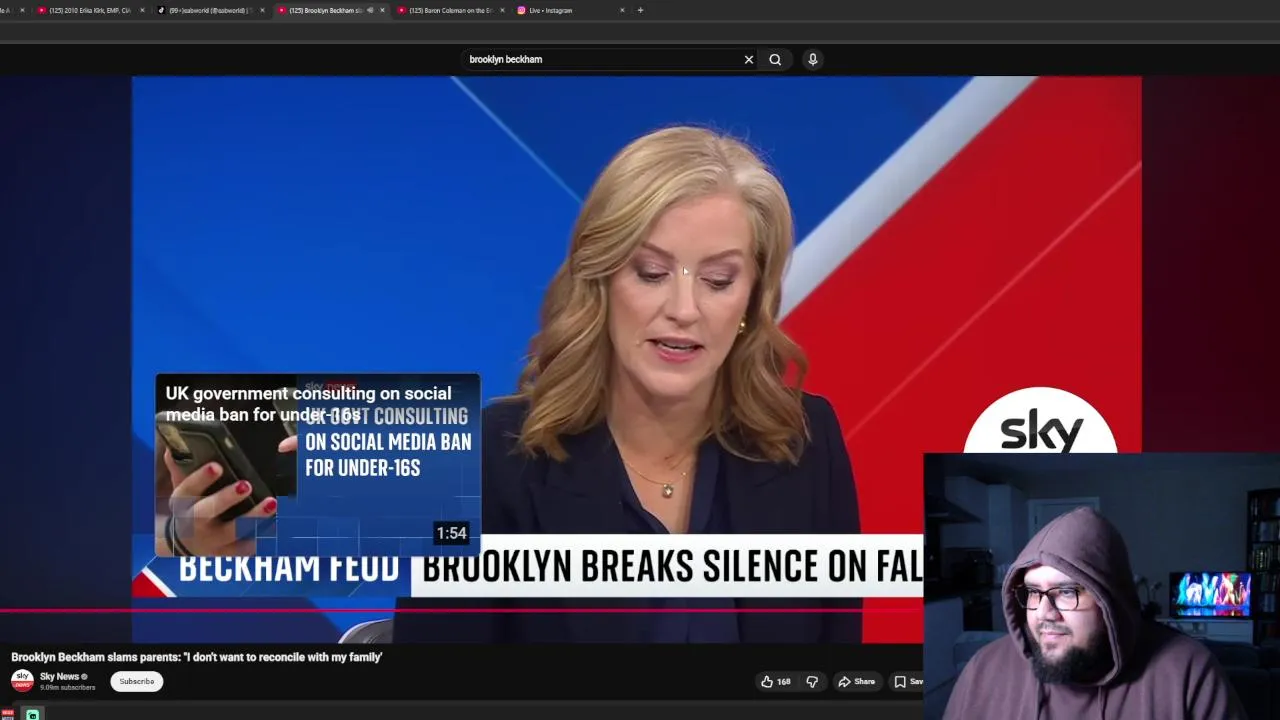Open the Sky News channel avatar
Screen dimensions: 1280x720
[22, 680]
